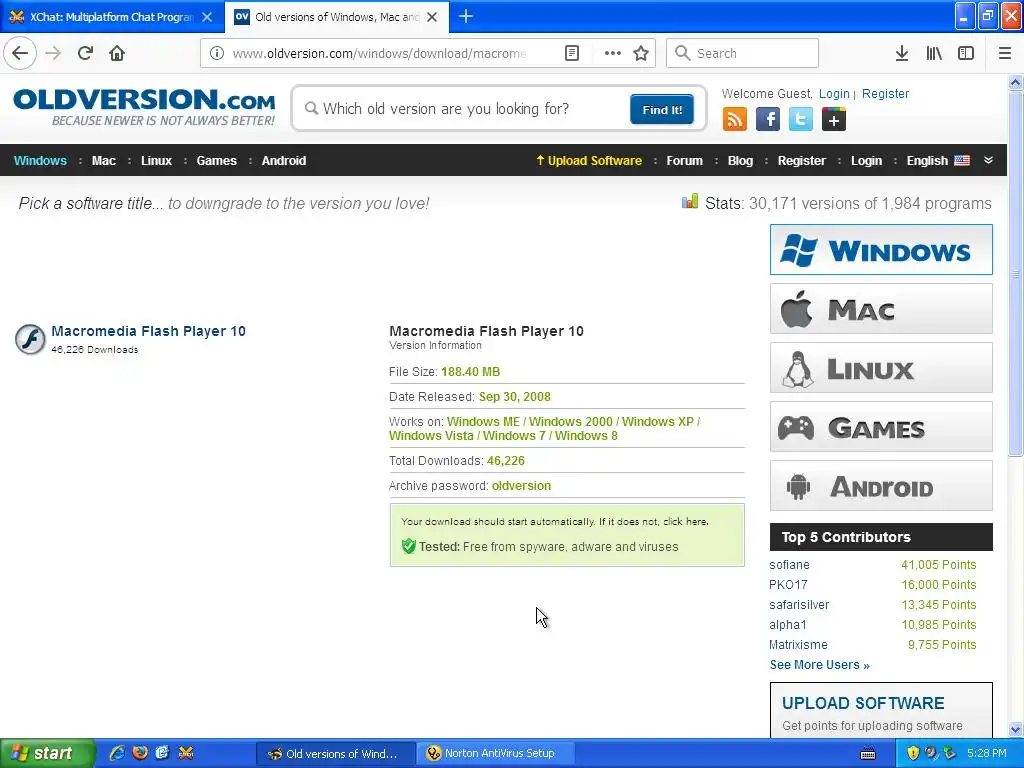Expand the language chevron dropdown

pyautogui.click(x=988, y=160)
